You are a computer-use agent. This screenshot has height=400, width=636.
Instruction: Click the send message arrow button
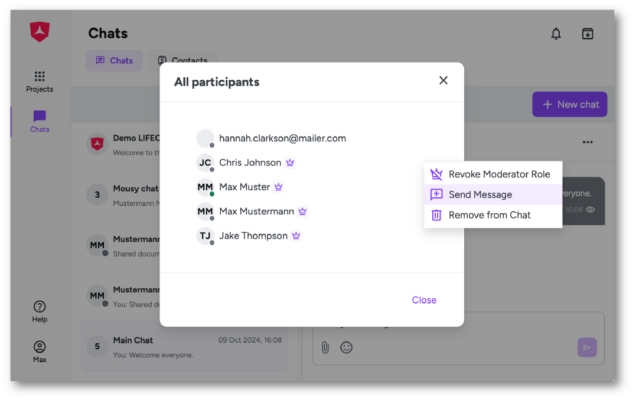point(587,347)
